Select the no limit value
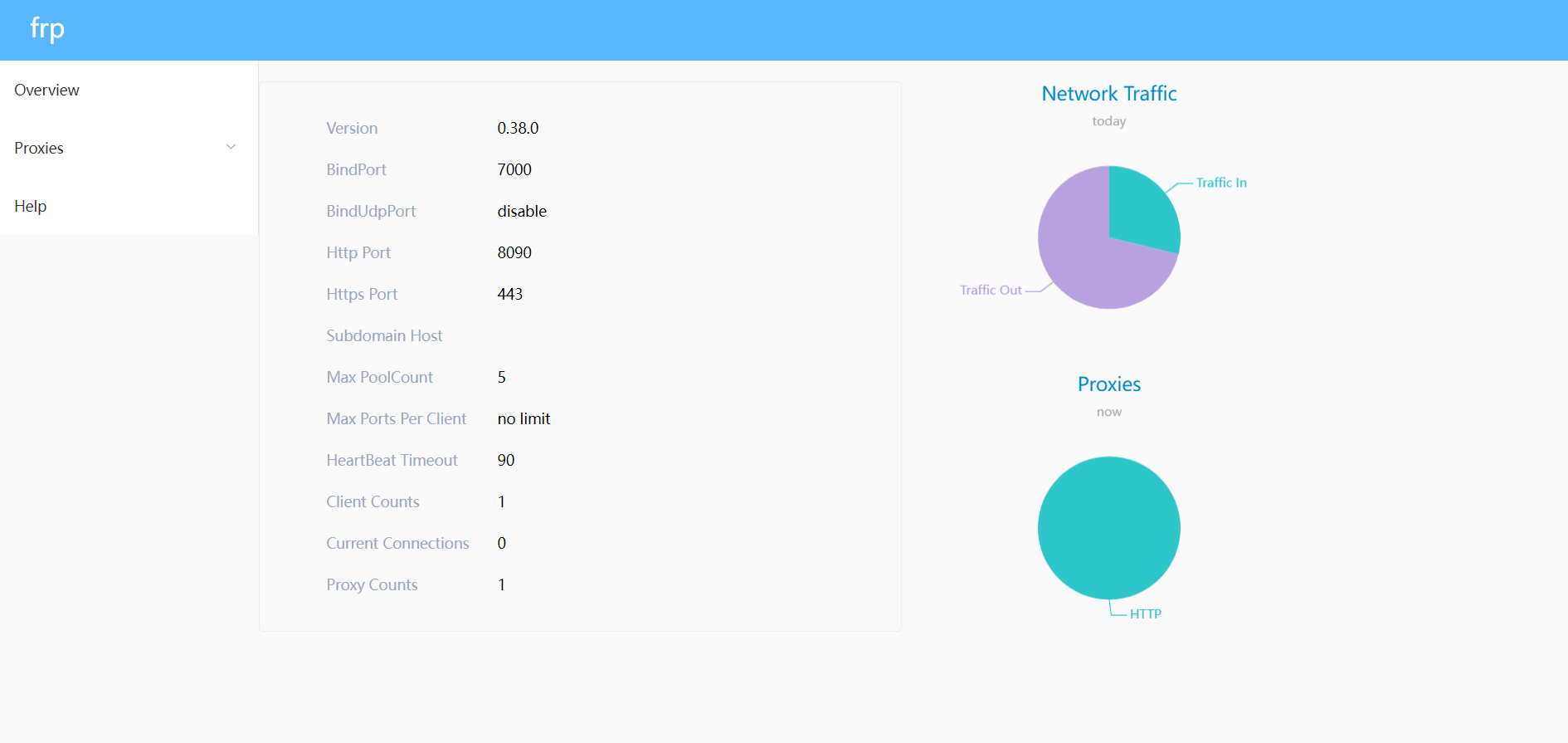Screen dimensions: 1568x743 click(523, 418)
